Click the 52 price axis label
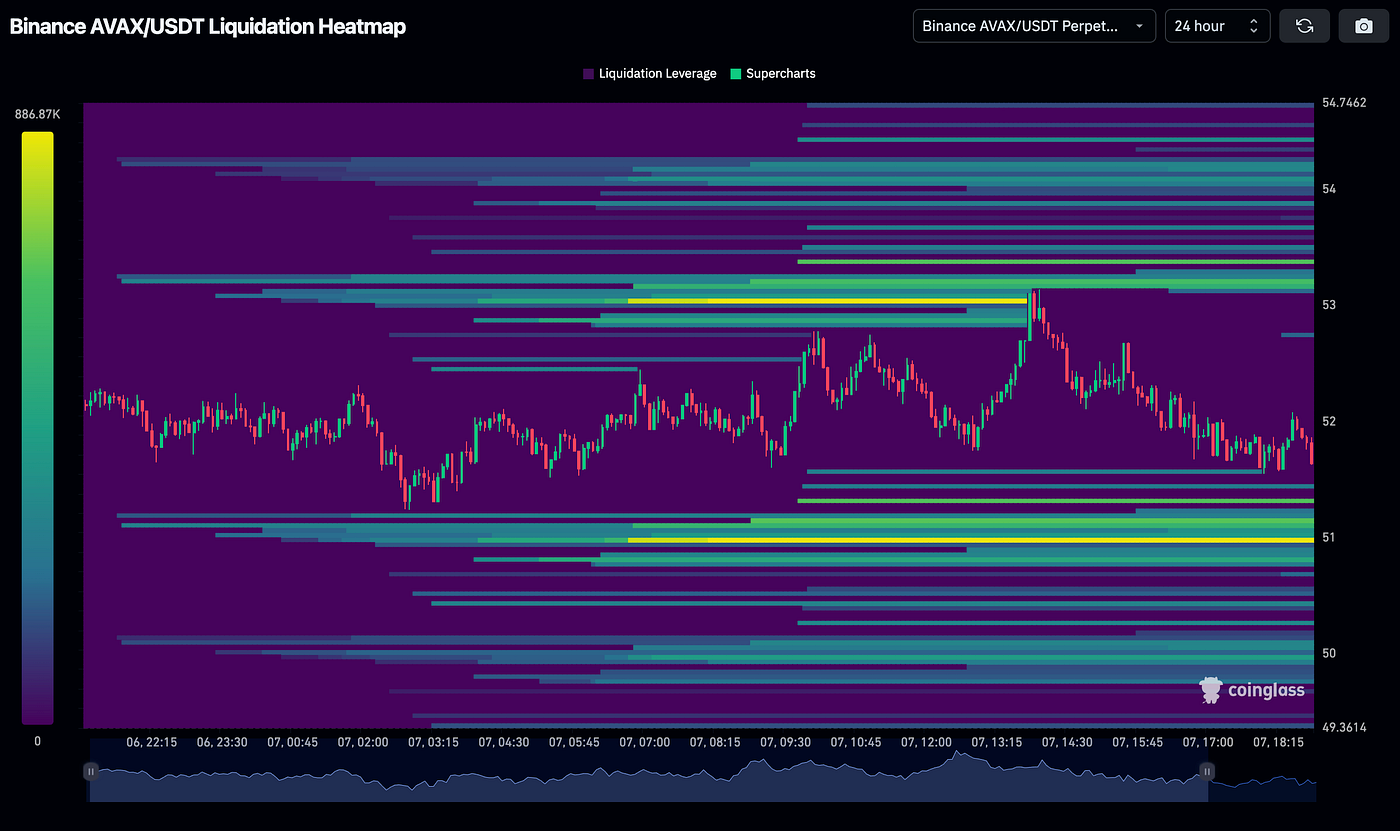 (x=1329, y=421)
